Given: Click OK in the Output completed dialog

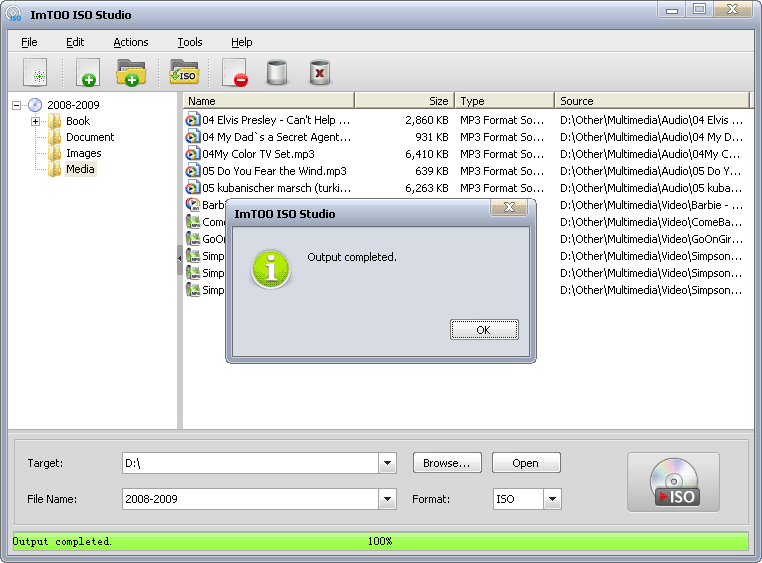Looking at the screenshot, I should click(484, 330).
